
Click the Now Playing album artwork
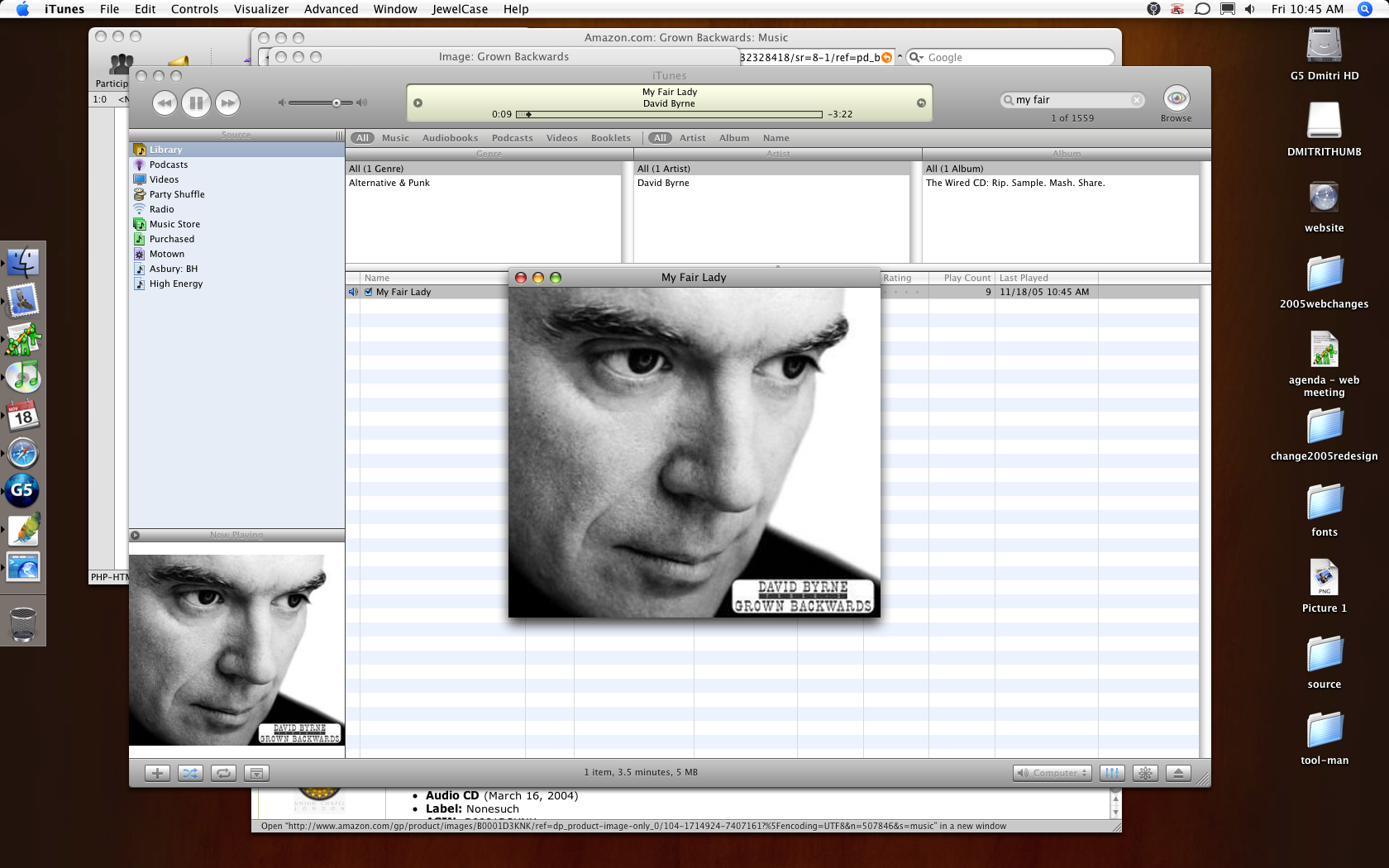(x=236, y=650)
